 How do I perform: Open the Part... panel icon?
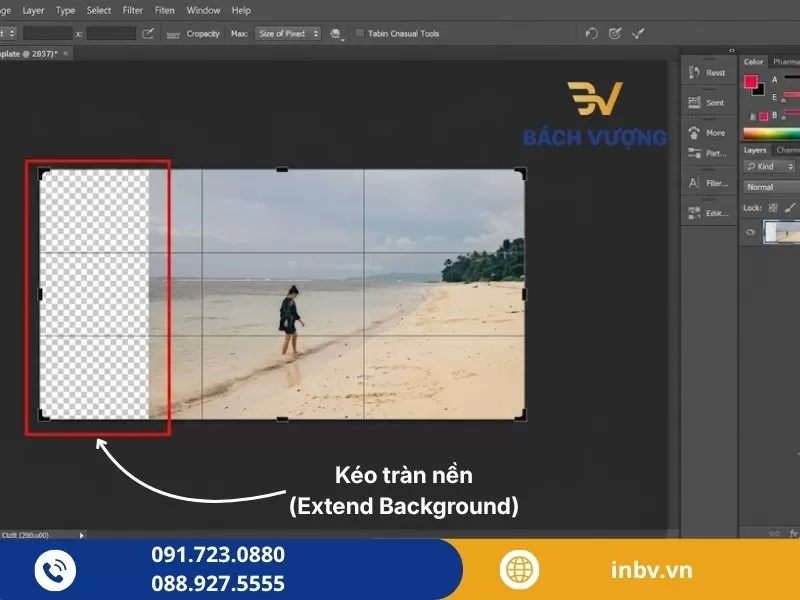694,153
